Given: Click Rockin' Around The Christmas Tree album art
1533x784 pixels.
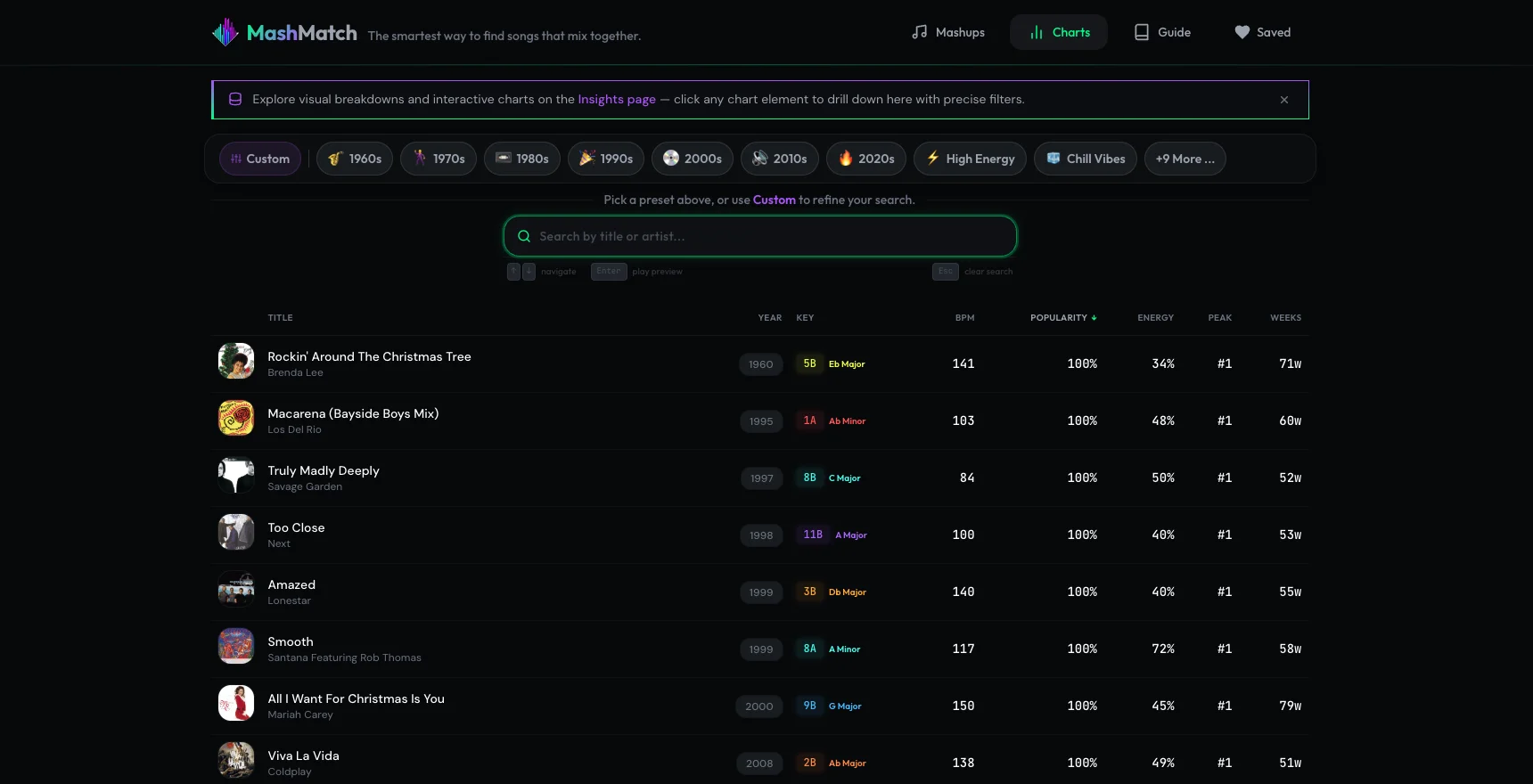Looking at the screenshot, I should click(236, 361).
